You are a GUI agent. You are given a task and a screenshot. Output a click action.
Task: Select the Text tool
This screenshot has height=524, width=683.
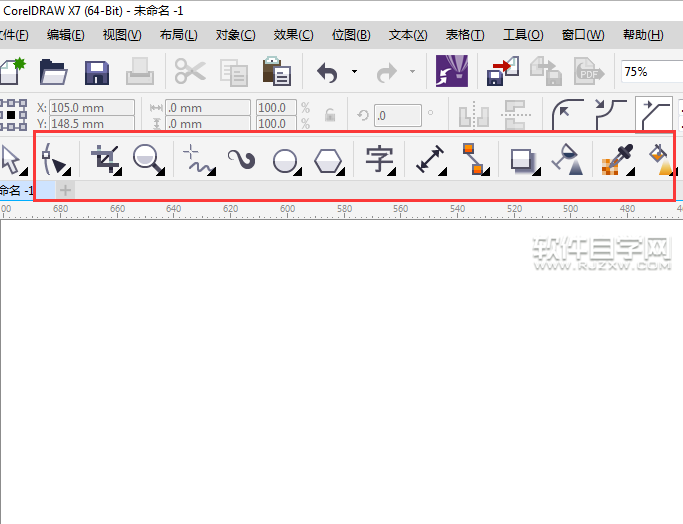[x=380, y=160]
